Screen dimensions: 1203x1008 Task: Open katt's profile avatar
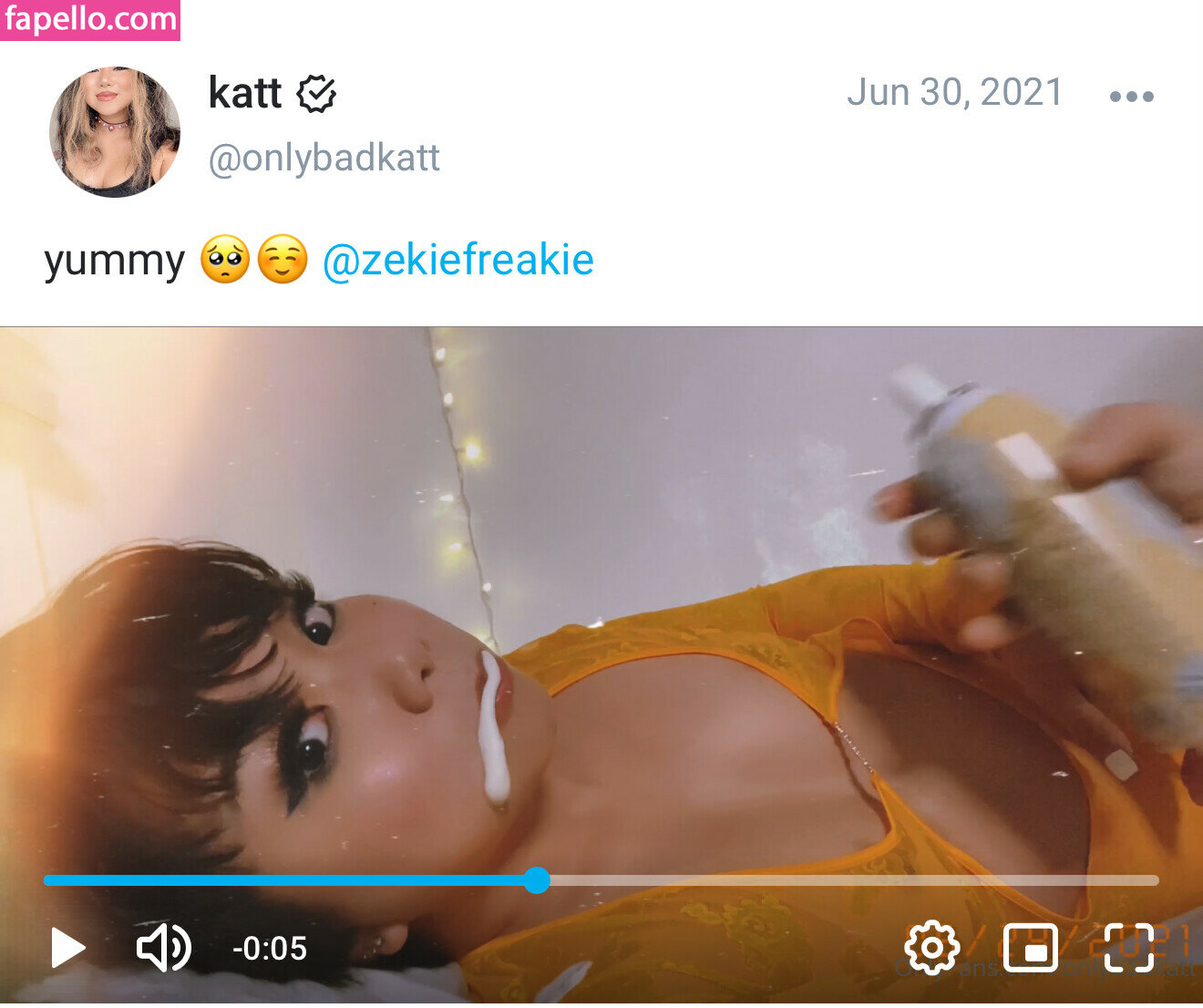pos(115,132)
